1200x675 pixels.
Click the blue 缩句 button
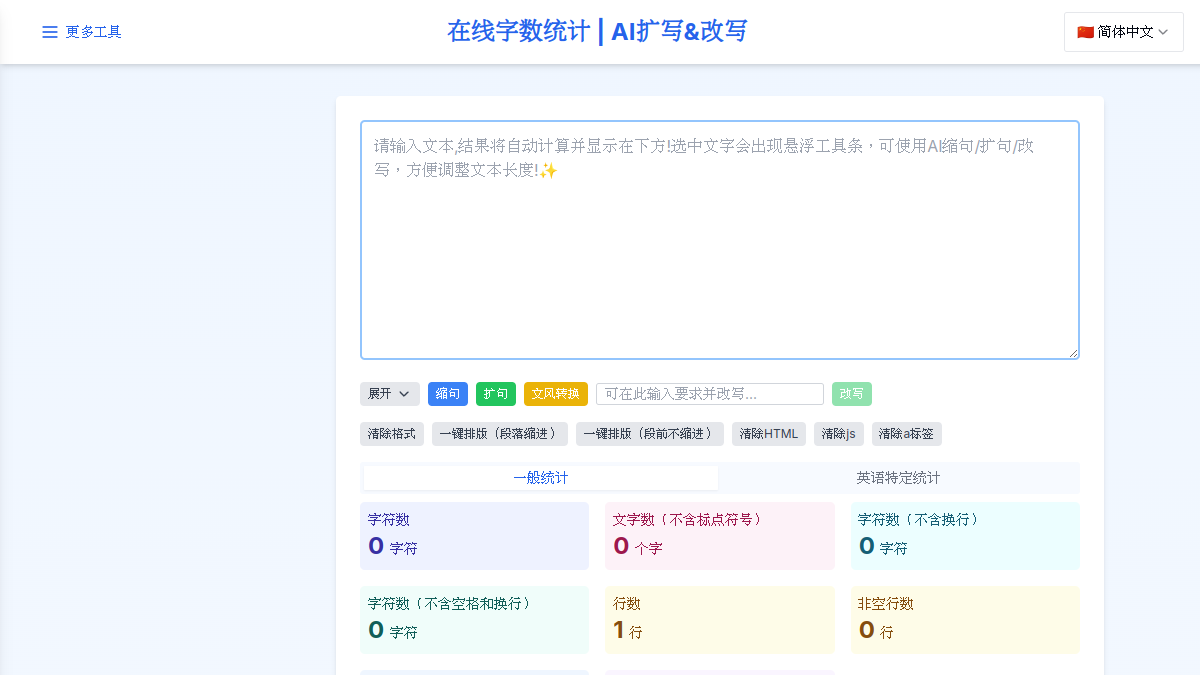448,394
